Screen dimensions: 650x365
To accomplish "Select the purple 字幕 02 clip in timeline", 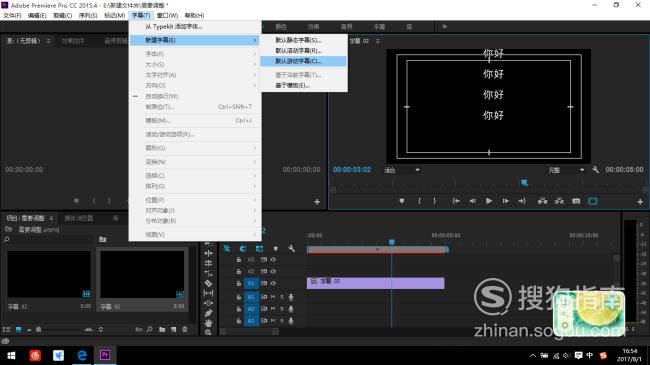I will tap(376, 283).
